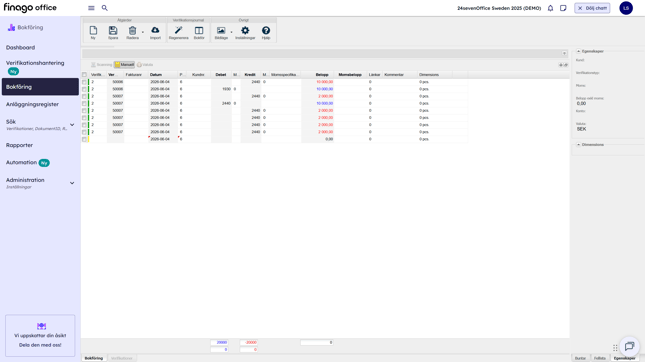Click the Bokföring module icon in sidebar
The image size is (645, 362).
click(11, 28)
